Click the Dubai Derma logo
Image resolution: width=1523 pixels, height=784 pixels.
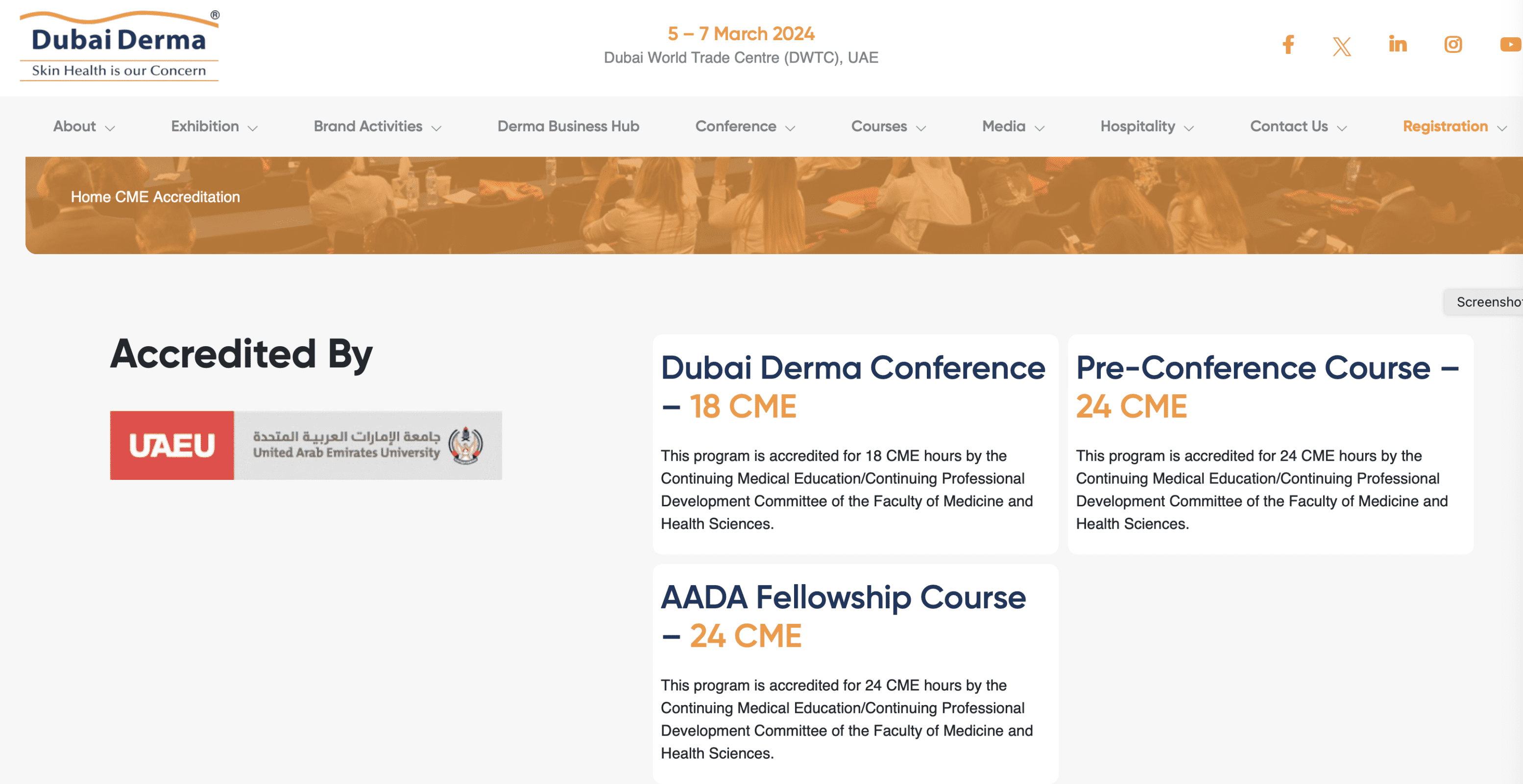(119, 45)
